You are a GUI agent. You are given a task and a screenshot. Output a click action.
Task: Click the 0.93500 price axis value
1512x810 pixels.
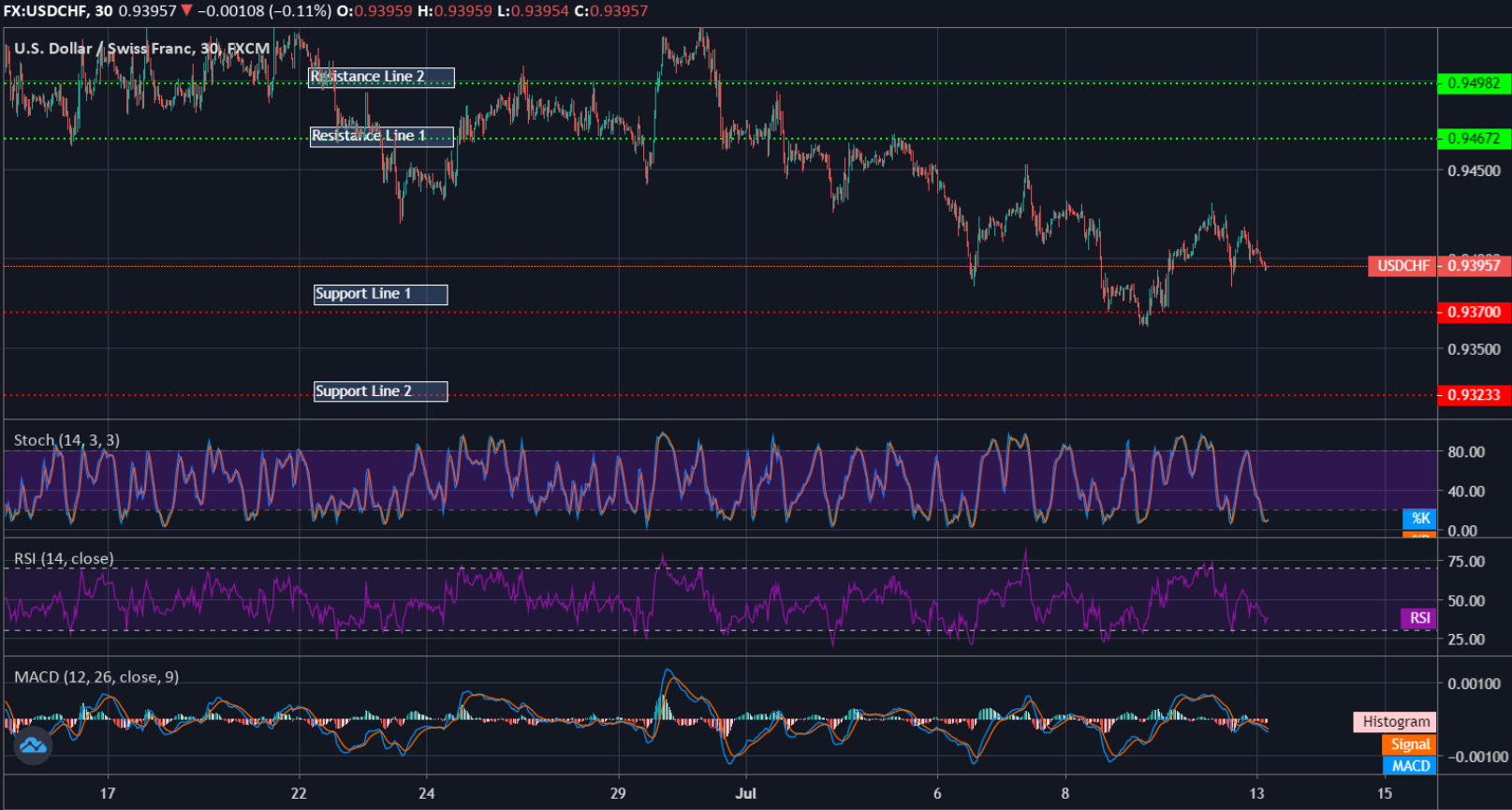[x=1474, y=350]
